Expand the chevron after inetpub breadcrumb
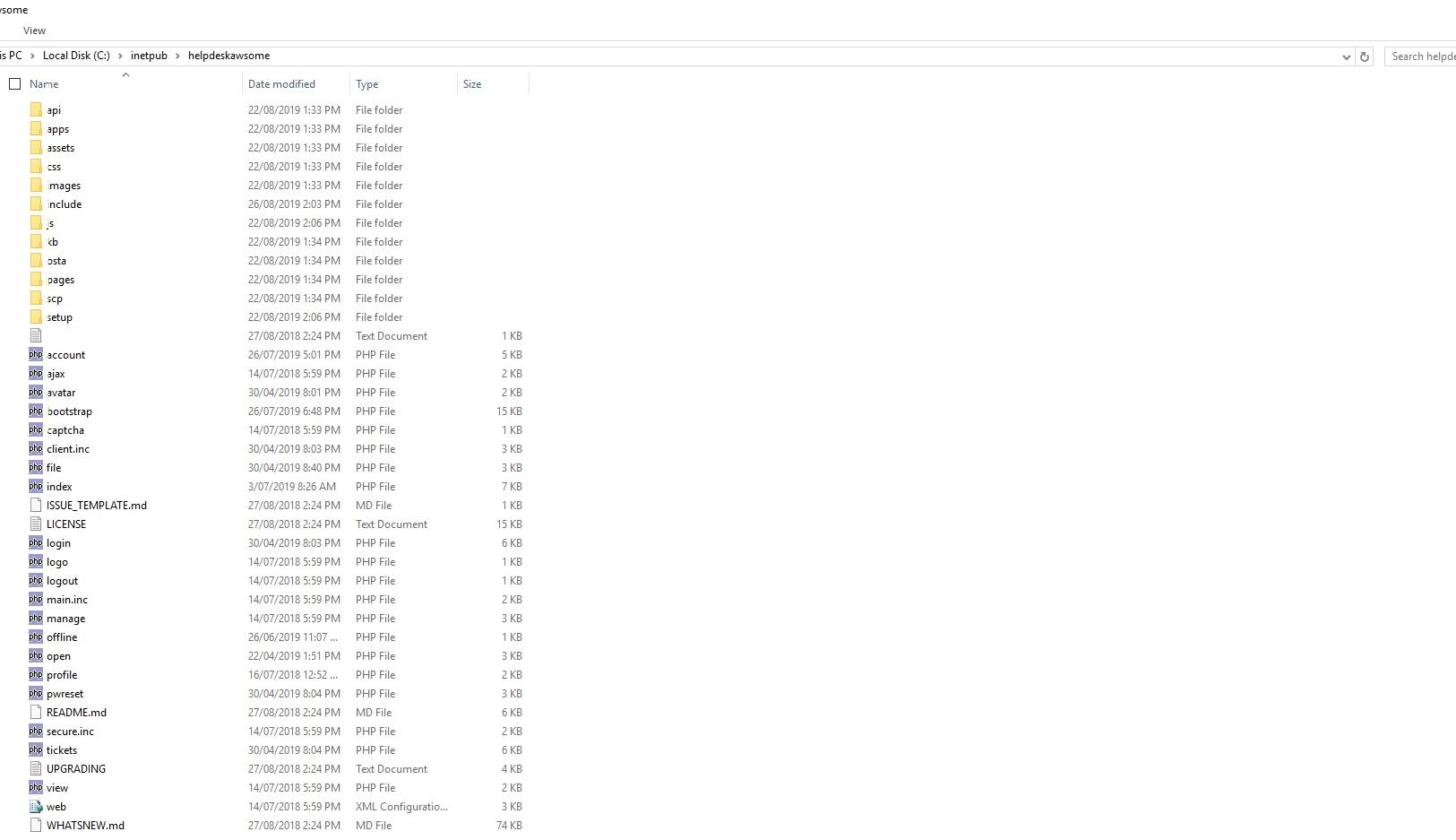Viewport: 1456px width, 840px height. [177, 56]
